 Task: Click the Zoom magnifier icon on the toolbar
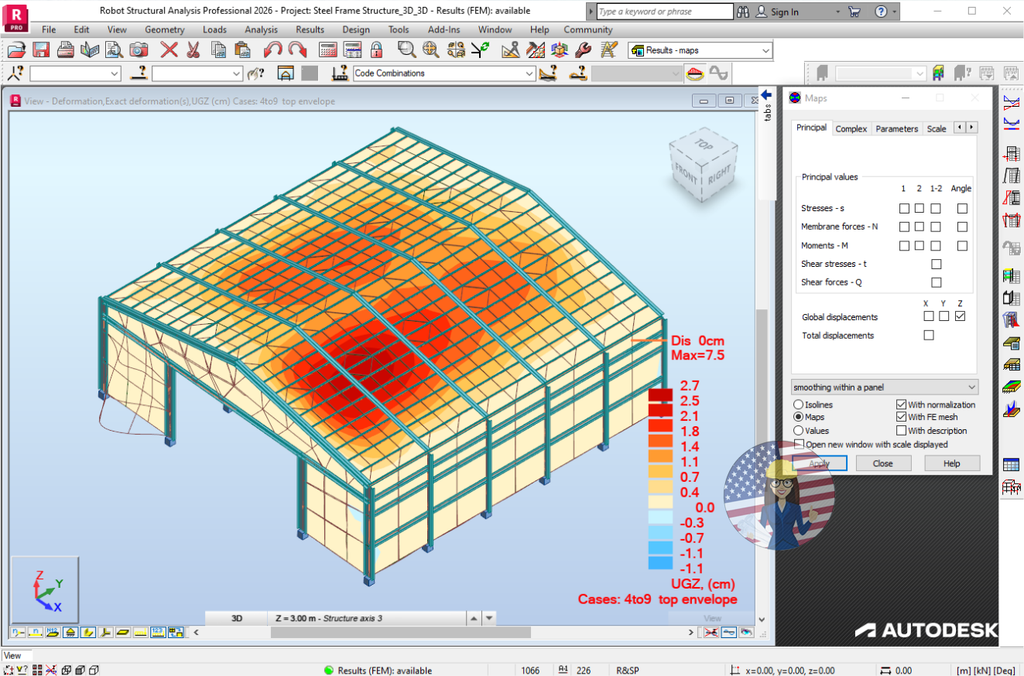408,51
